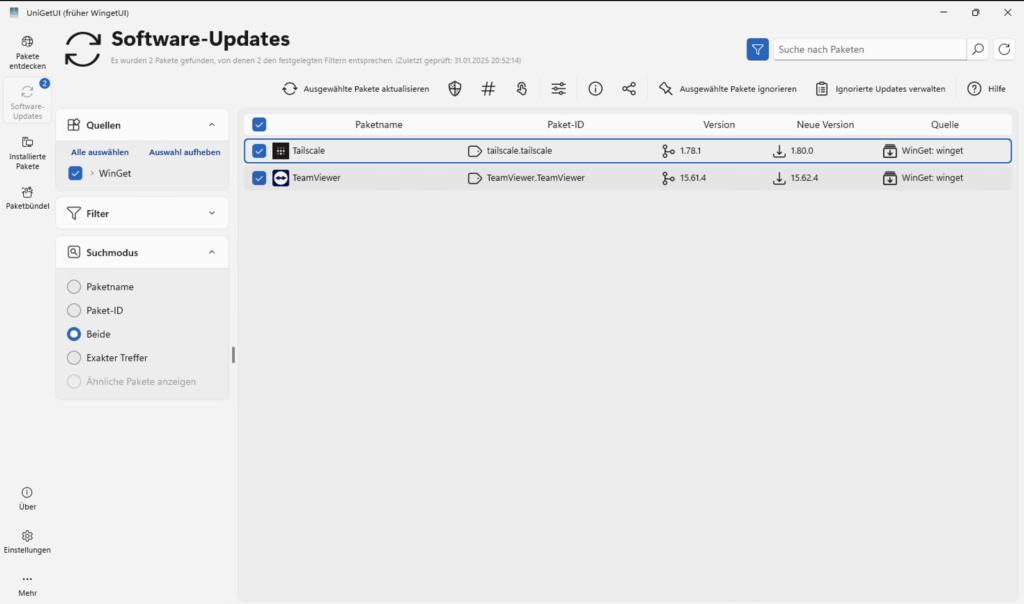This screenshot has width=1024, height=604.
Task: Sort by the Paketname column header
Action: coord(379,125)
